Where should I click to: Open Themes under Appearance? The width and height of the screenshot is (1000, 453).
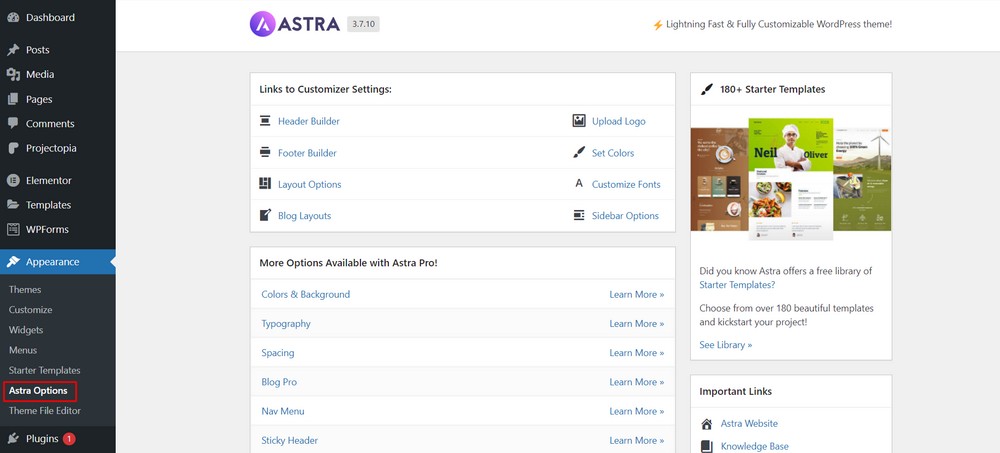pos(25,290)
